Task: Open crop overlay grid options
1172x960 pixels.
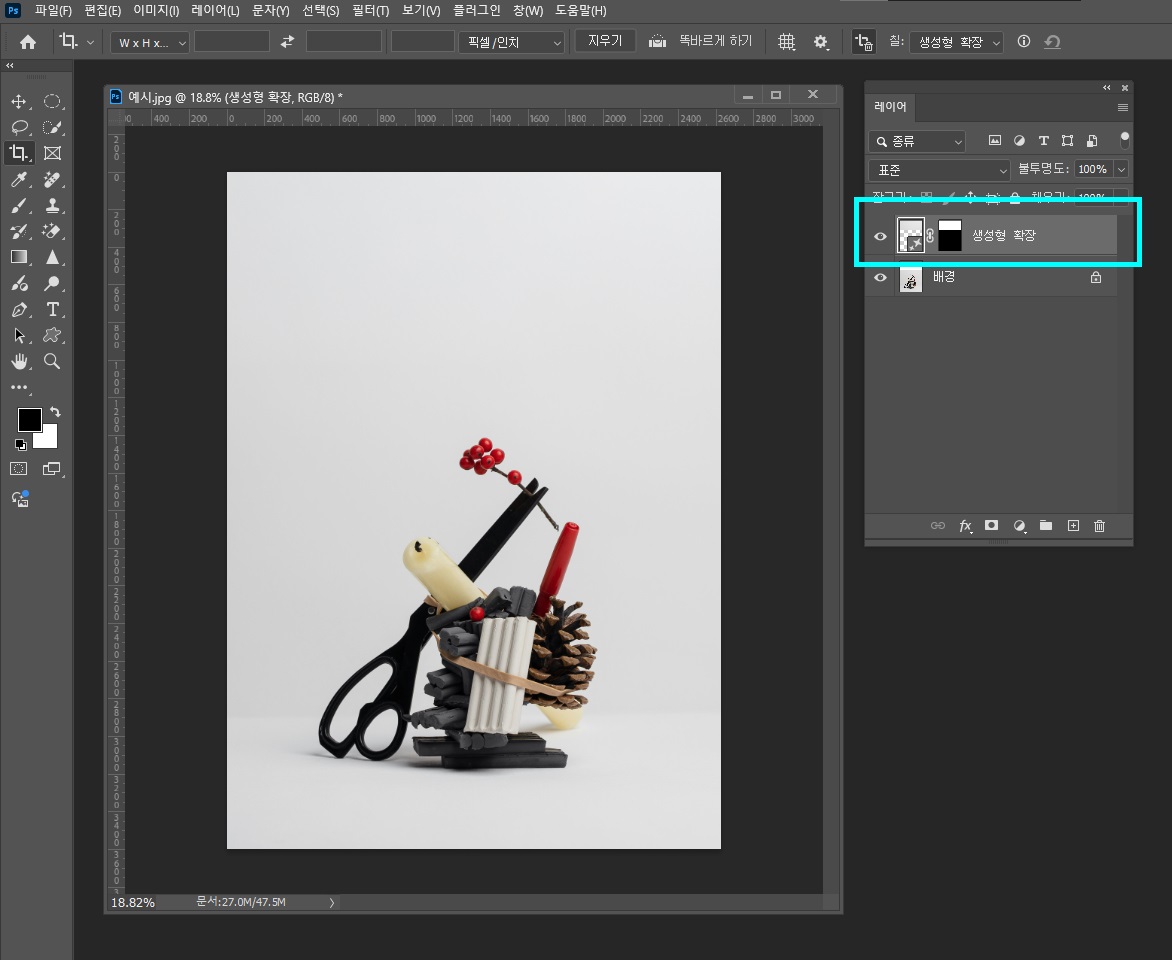Action: click(x=786, y=42)
